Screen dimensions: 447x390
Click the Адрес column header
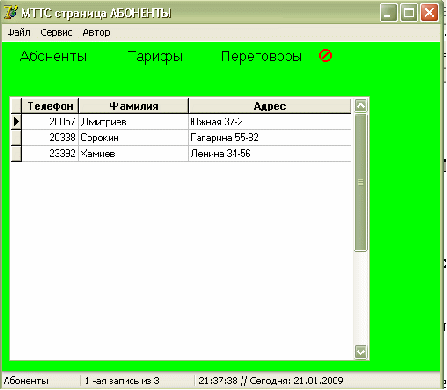[x=270, y=106]
